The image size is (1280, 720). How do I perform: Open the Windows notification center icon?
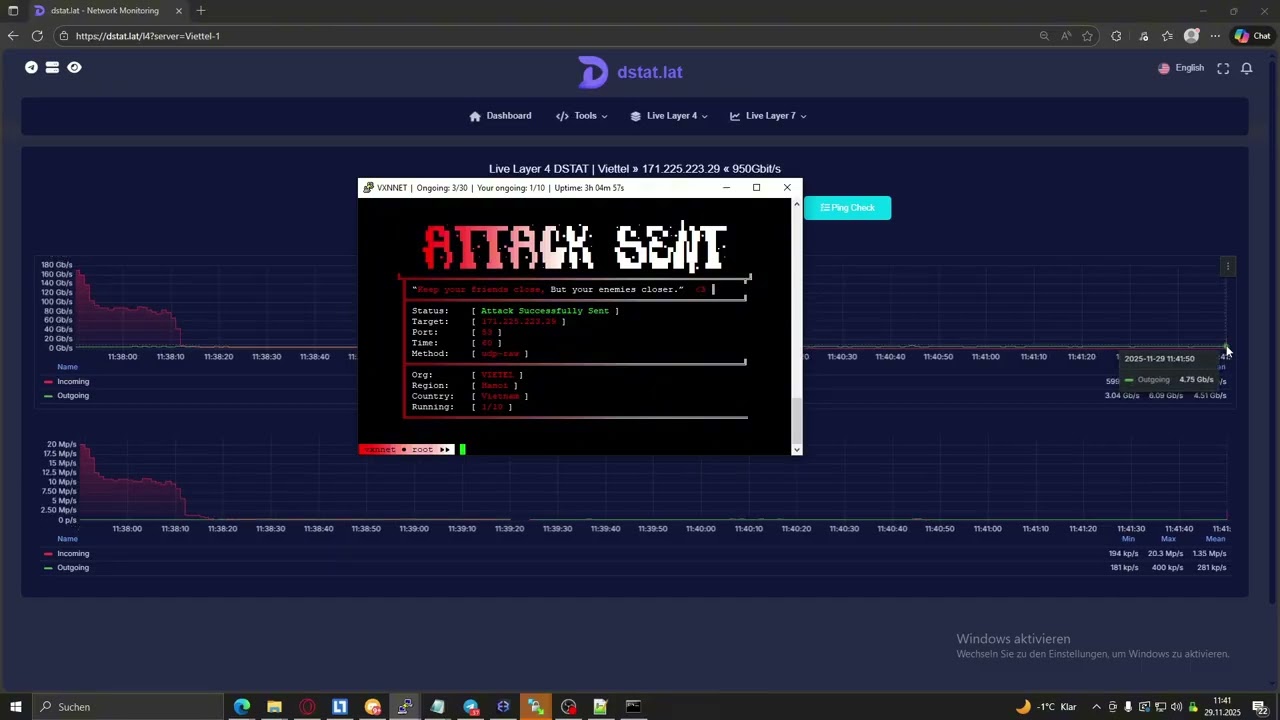(1260, 707)
